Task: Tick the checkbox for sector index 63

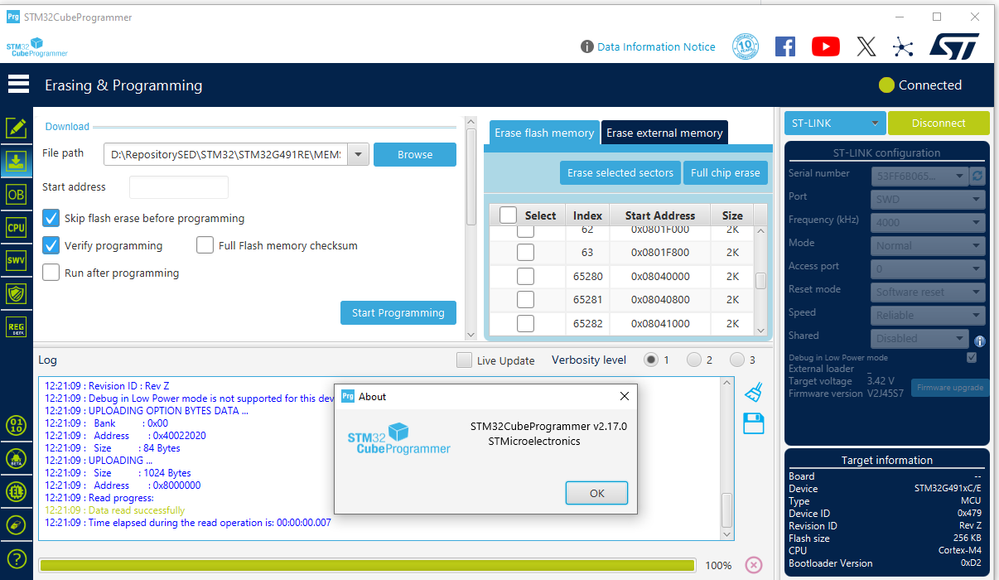Action: 526,252
